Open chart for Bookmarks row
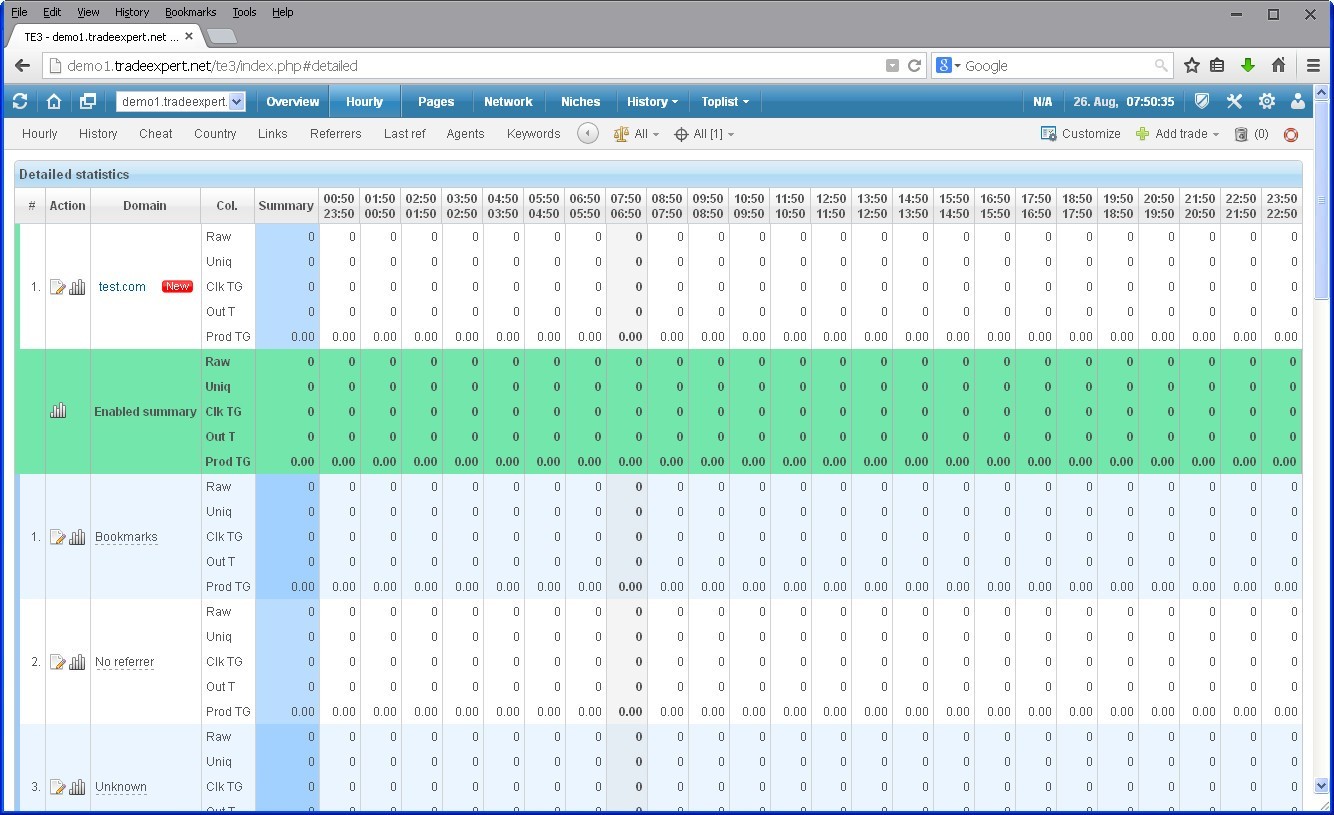The height and width of the screenshot is (815, 1334). [x=77, y=537]
